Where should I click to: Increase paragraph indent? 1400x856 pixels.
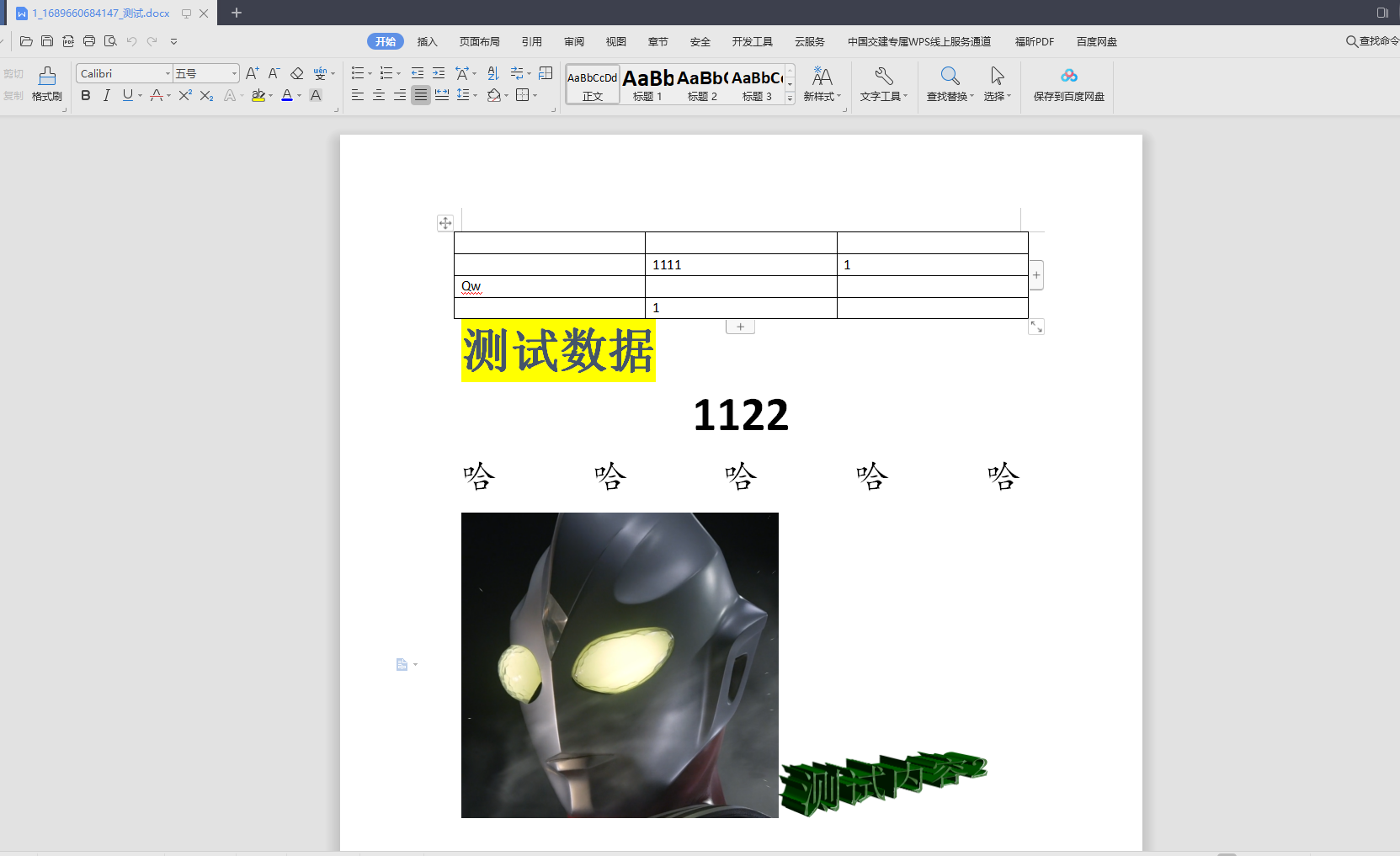[439, 73]
